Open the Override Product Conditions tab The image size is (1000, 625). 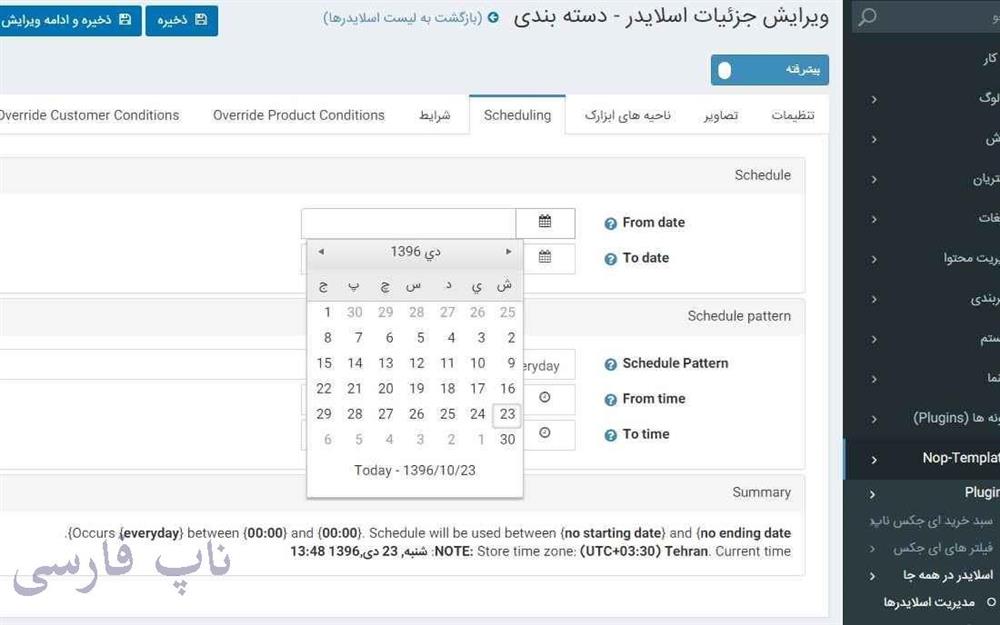[298, 114]
